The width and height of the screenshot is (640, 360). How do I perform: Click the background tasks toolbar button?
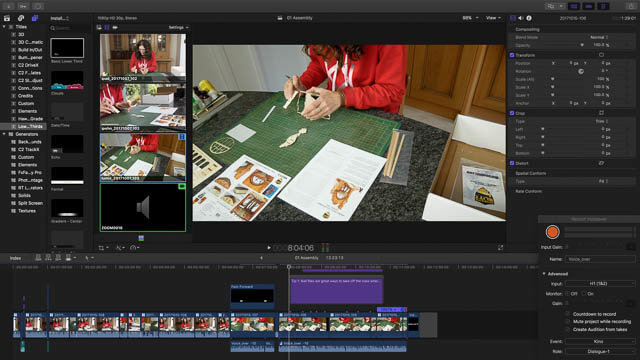pos(38,6)
